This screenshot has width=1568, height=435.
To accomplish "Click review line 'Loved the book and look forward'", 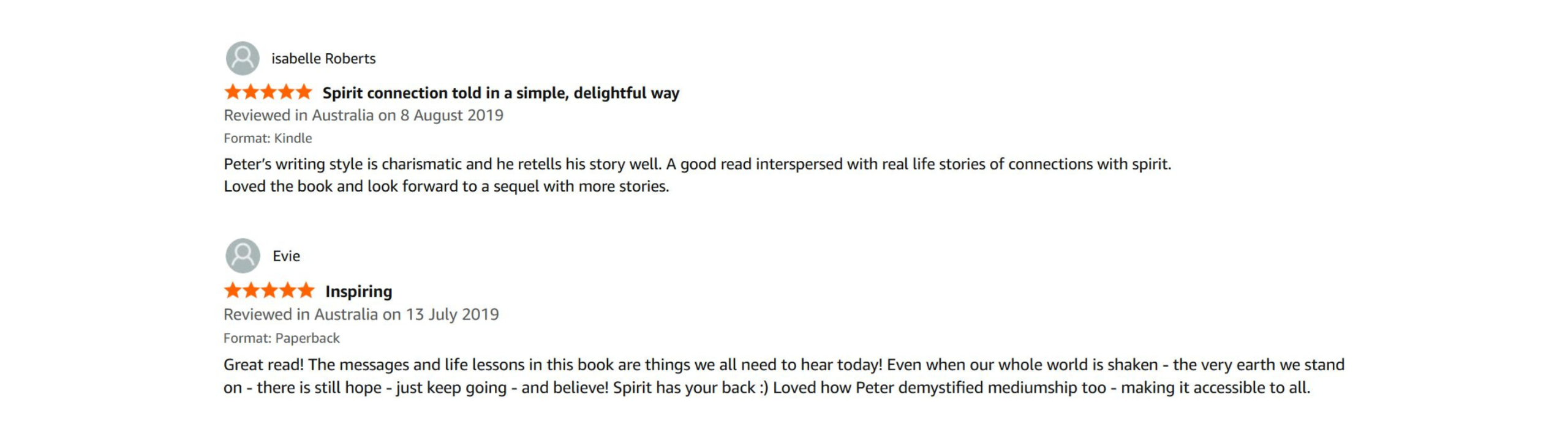I will point(447,186).
